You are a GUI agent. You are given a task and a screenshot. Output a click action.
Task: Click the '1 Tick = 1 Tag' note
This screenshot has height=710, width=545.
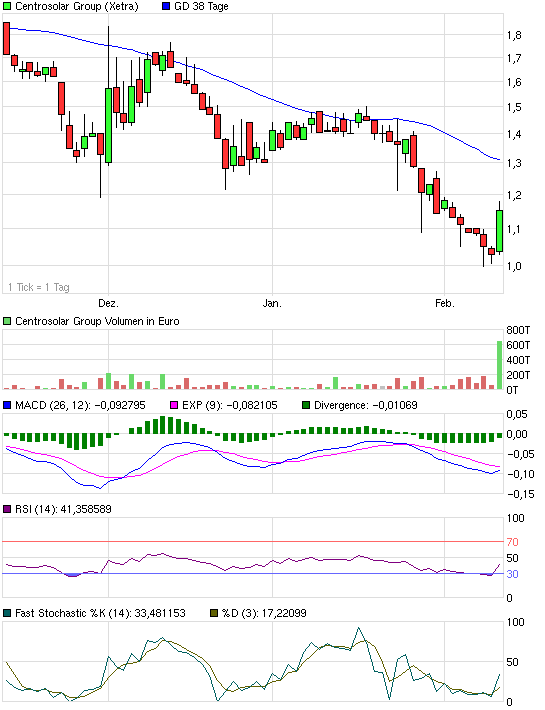coord(39,287)
